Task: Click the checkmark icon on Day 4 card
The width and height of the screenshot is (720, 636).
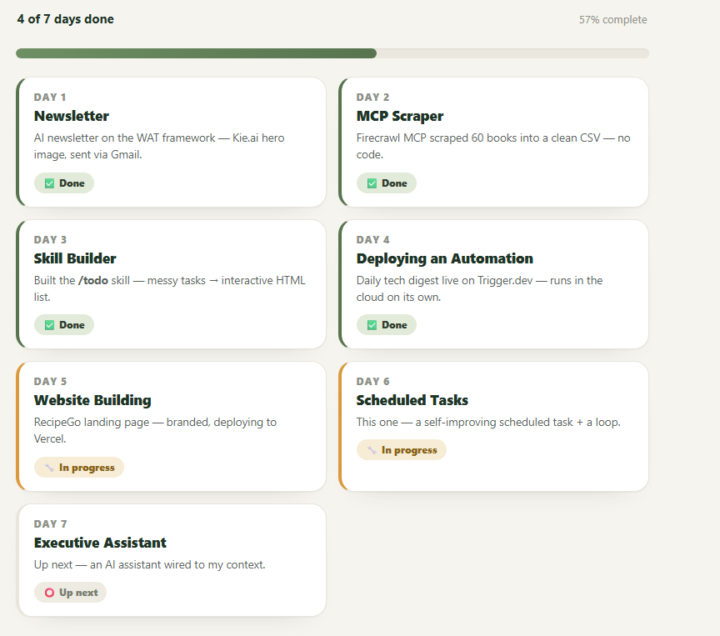Action: (371, 325)
